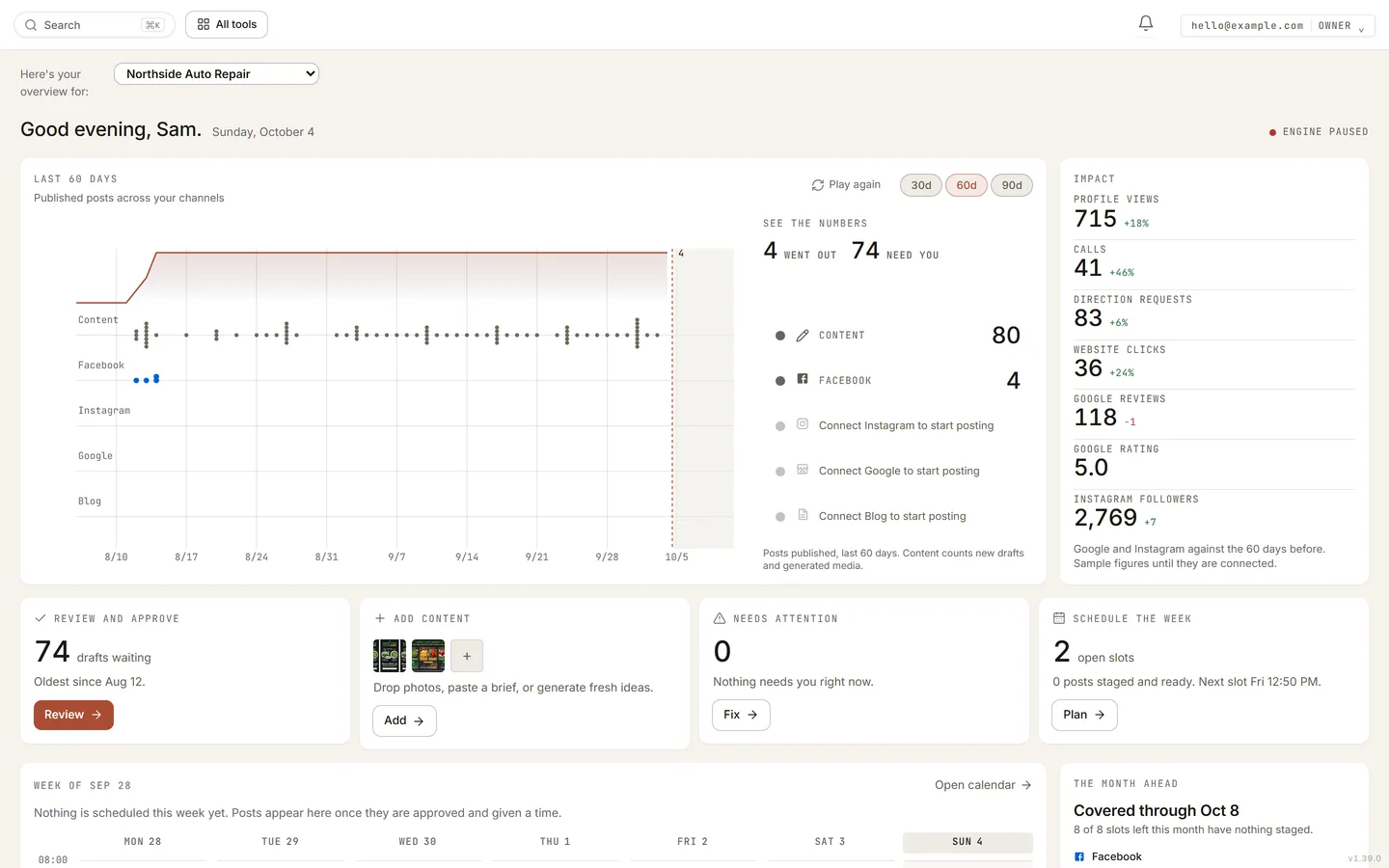
Task: Open the notifications bell
Action: click(1146, 23)
